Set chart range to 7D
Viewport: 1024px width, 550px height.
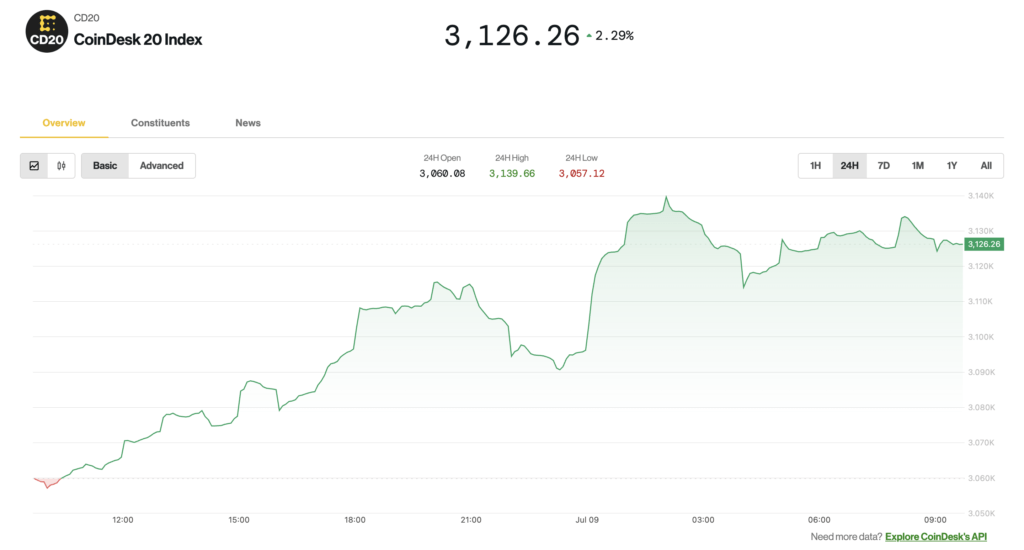point(884,166)
